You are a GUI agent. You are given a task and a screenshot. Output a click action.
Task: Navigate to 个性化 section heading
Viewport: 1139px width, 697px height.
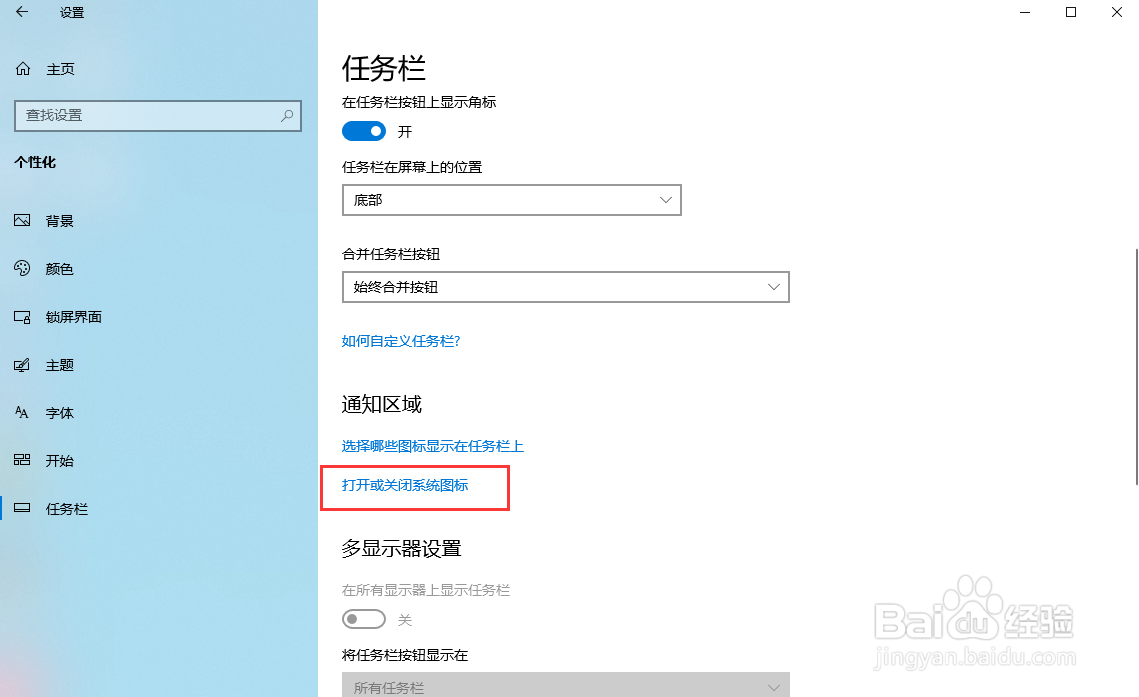35,162
